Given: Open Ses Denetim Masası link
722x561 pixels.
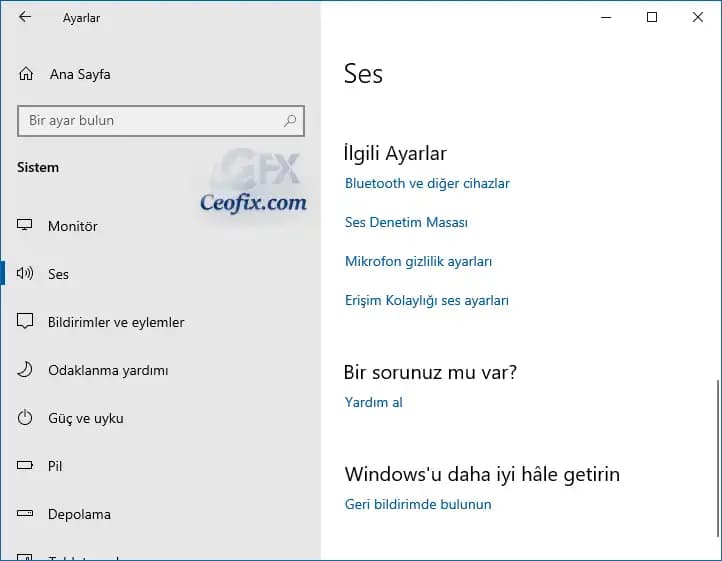Looking at the screenshot, I should [406, 222].
